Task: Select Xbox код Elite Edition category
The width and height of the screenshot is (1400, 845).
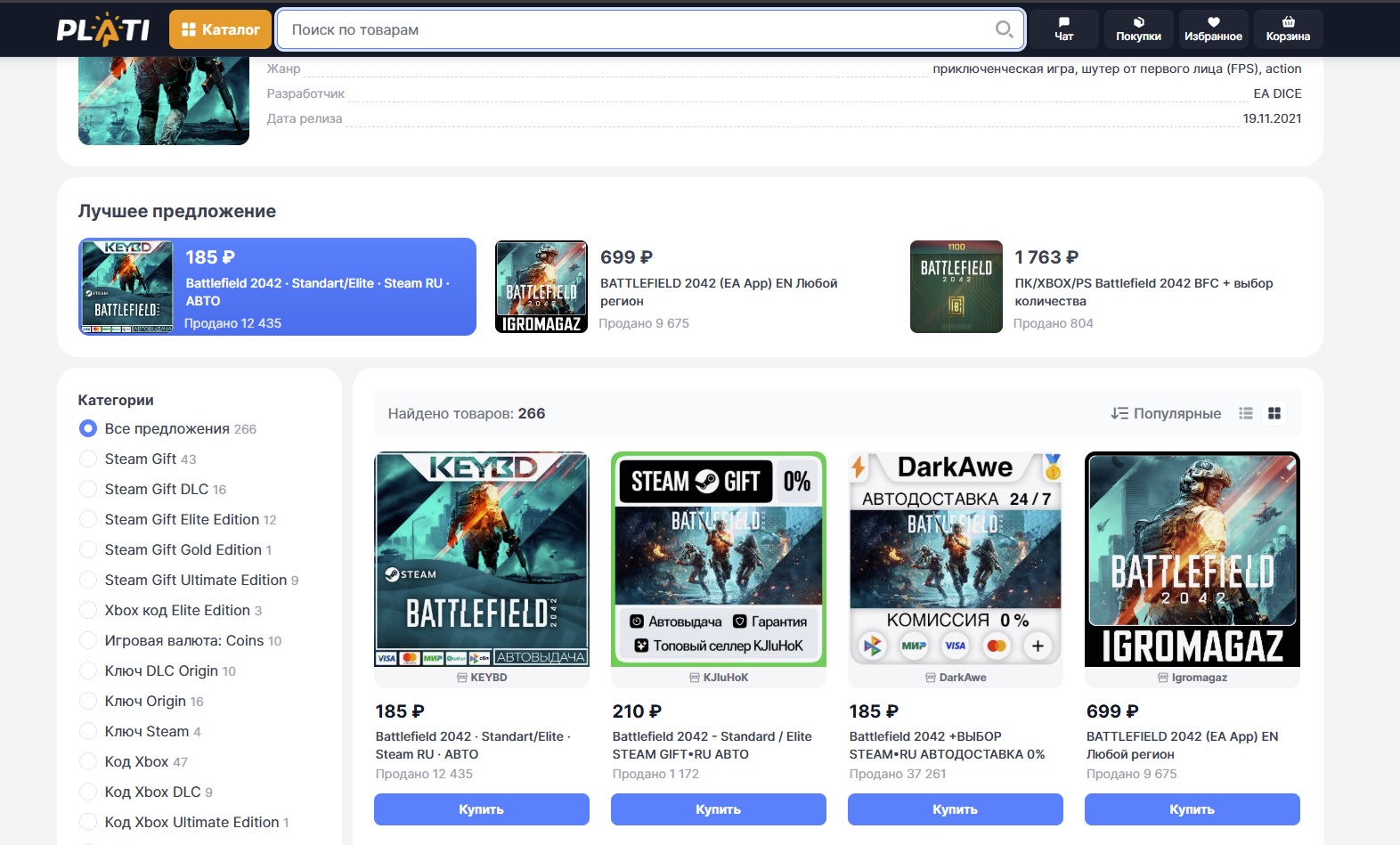Action: 170,611
